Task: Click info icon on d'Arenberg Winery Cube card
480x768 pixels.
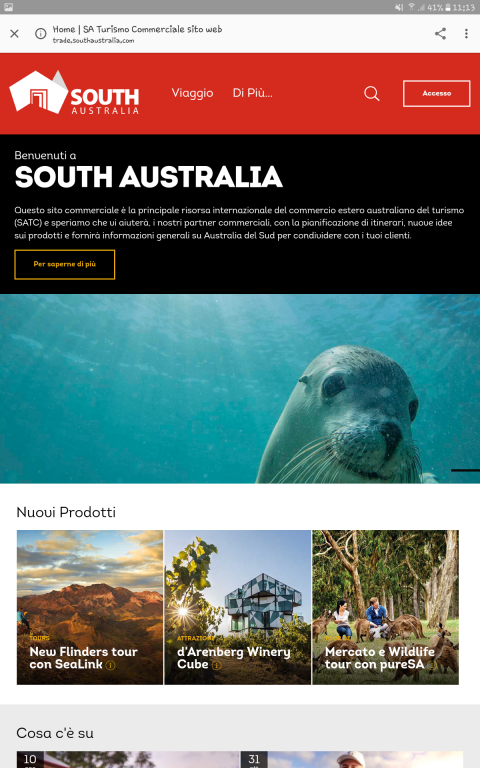Action: (216, 665)
